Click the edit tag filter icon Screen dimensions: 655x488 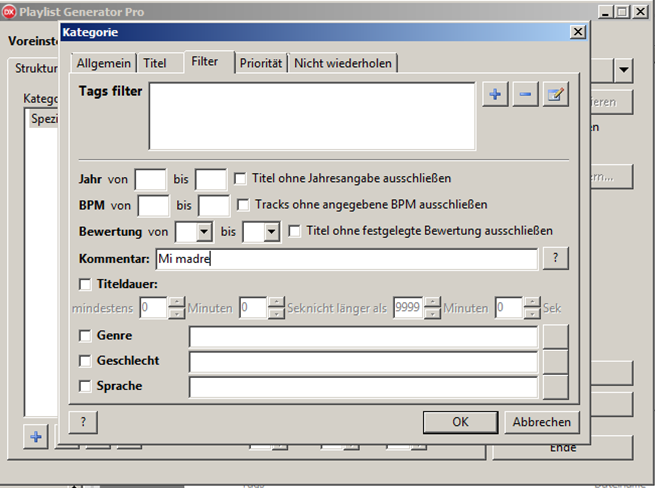555,95
